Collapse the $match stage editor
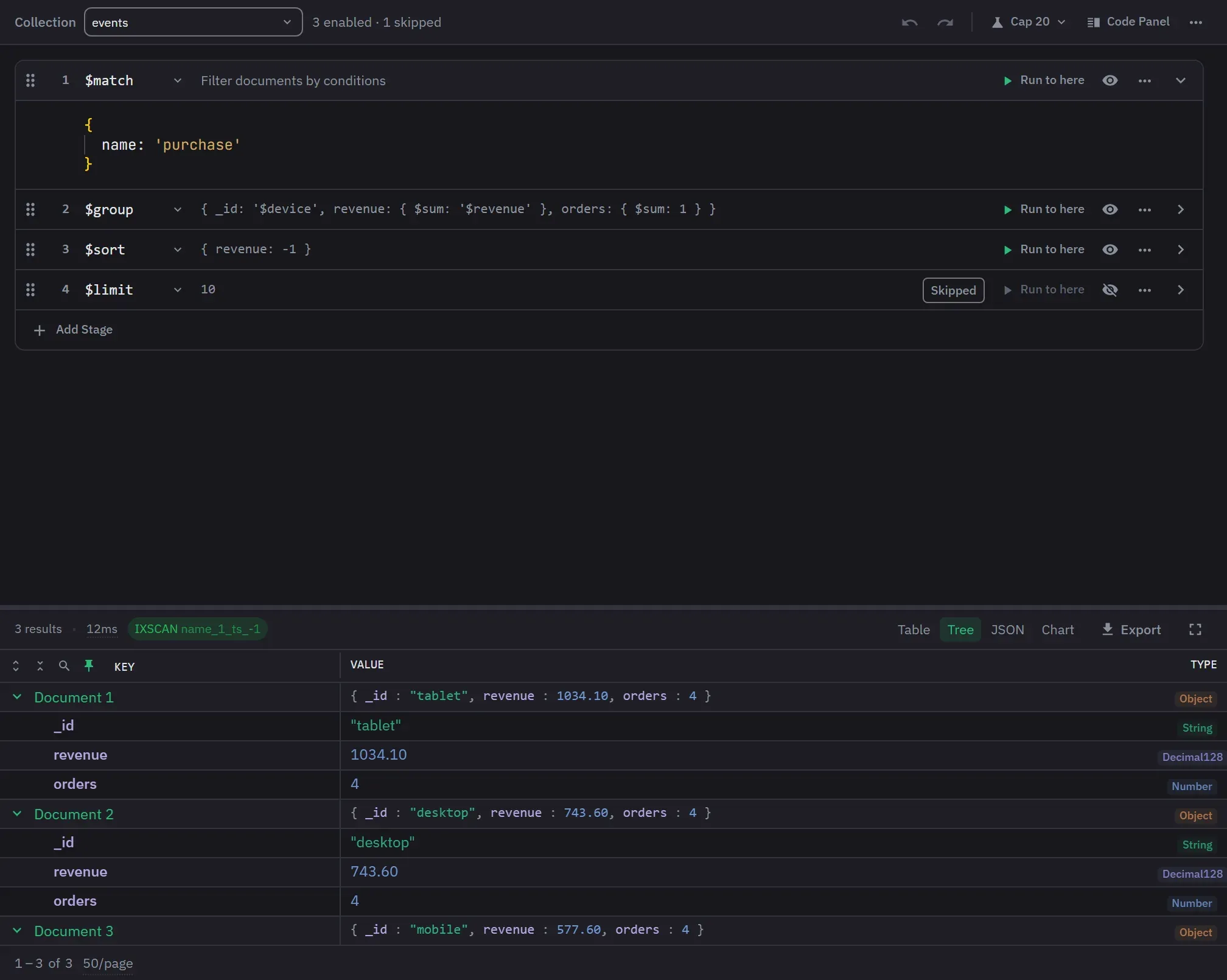This screenshot has width=1227, height=980. pos(1180,80)
